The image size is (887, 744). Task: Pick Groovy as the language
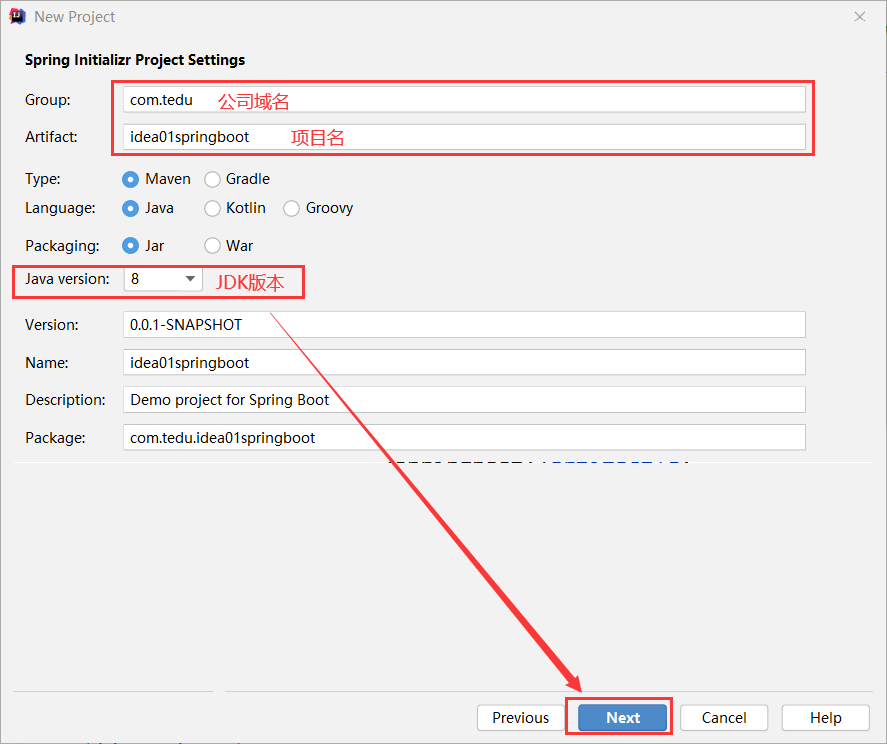291,209
